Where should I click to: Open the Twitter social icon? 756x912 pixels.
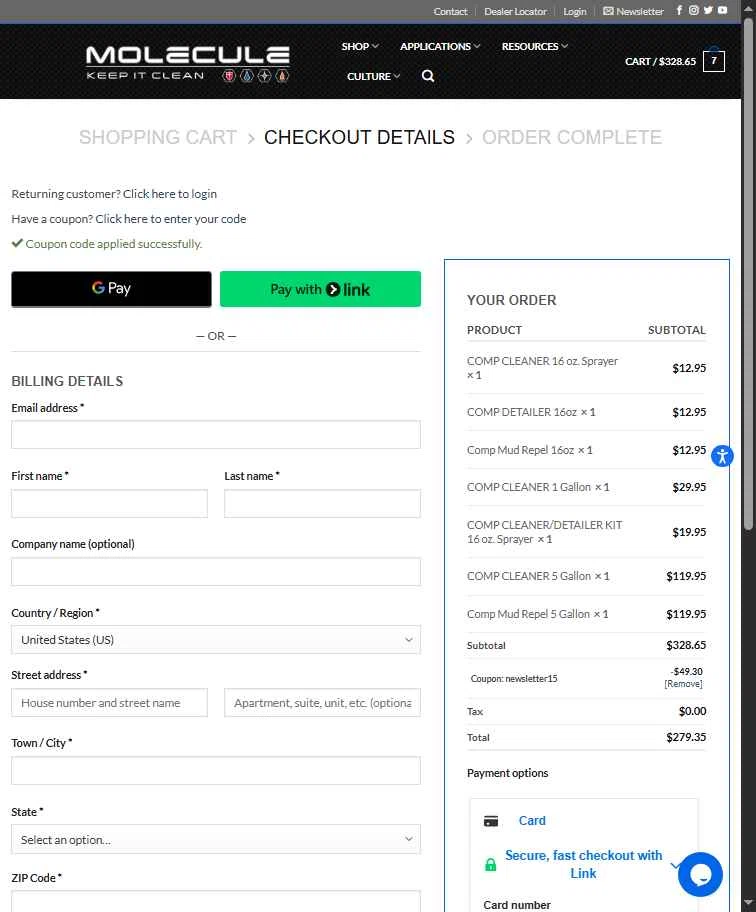(x=708, y=10)
